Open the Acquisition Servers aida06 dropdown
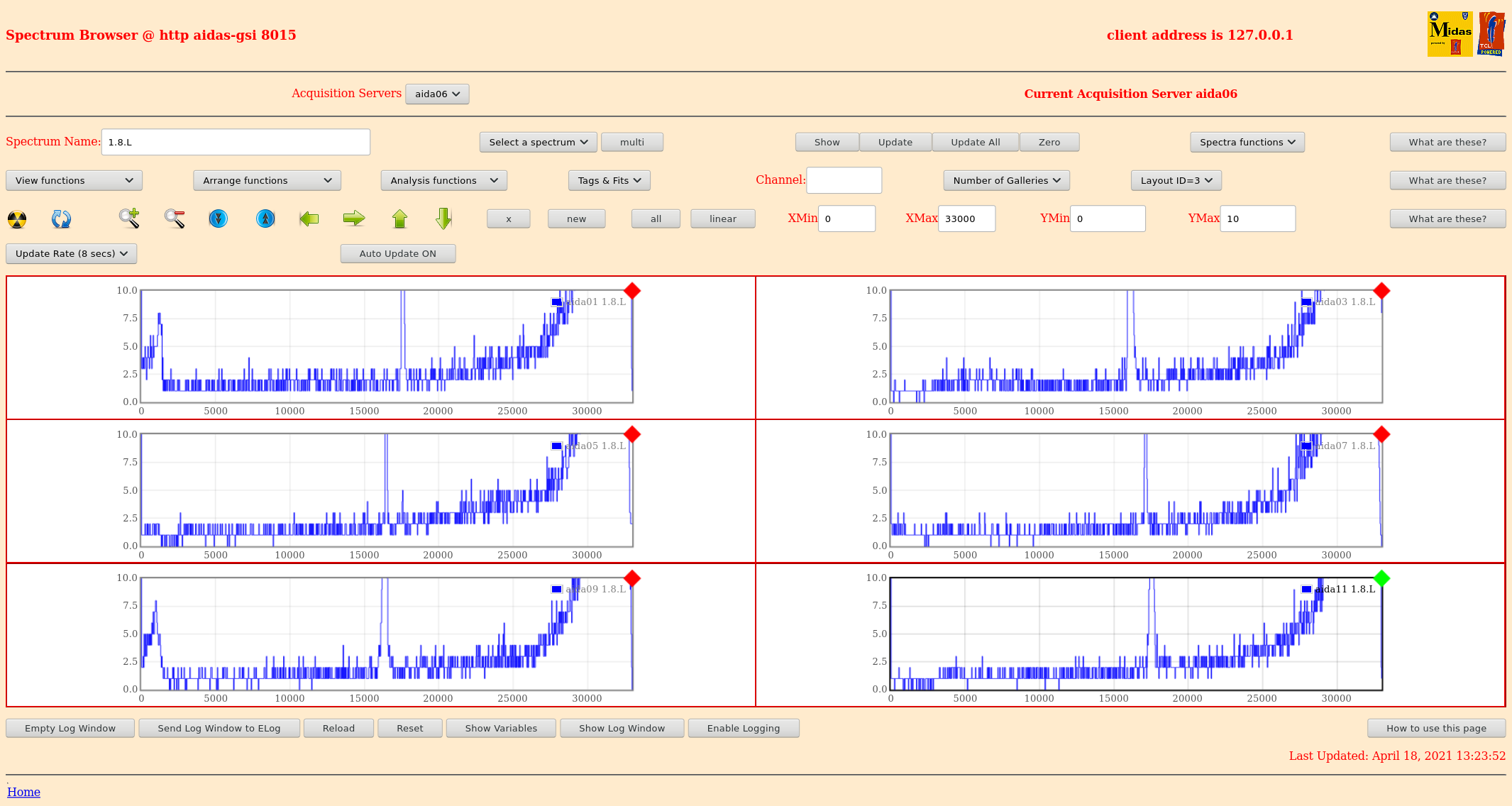Image resolution: width=1512 pixels, height=806 pixels. click(x=437, y=94)
